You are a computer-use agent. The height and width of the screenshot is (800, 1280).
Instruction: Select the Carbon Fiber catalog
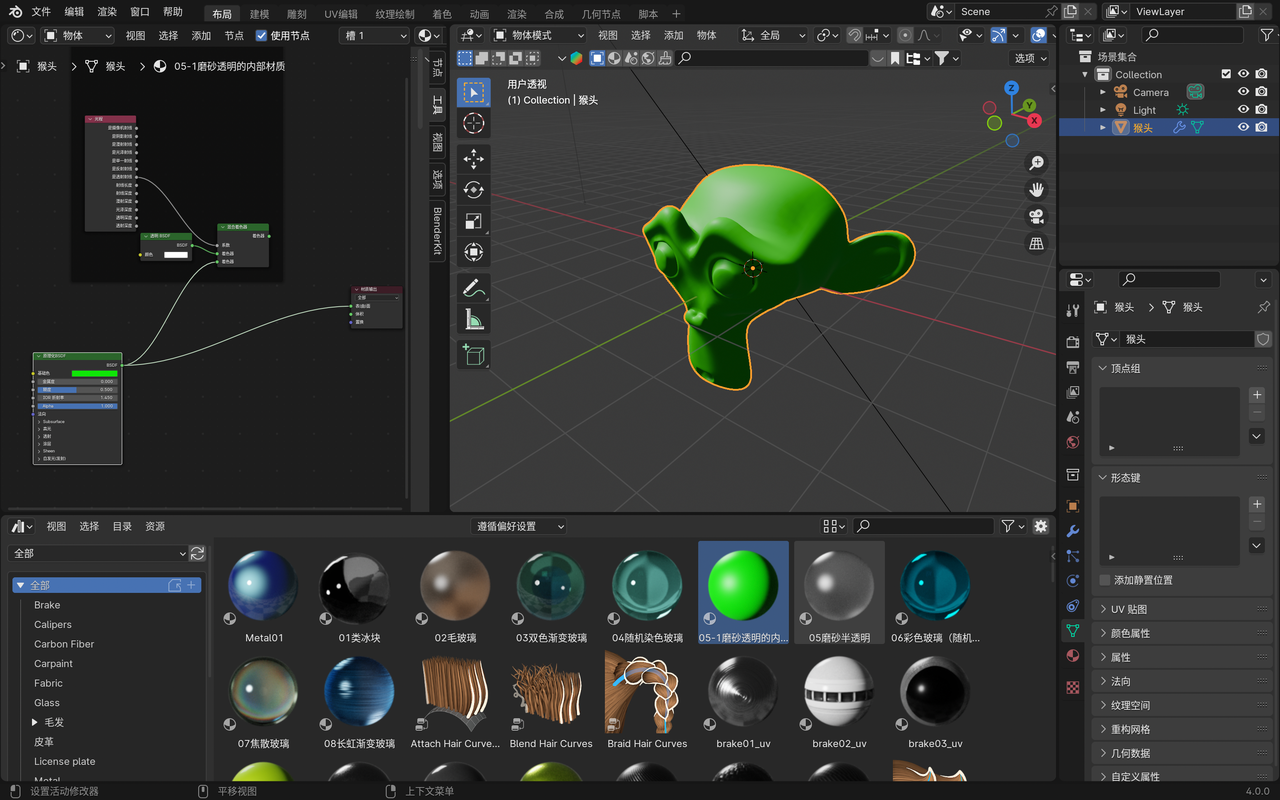pos(64,644)
